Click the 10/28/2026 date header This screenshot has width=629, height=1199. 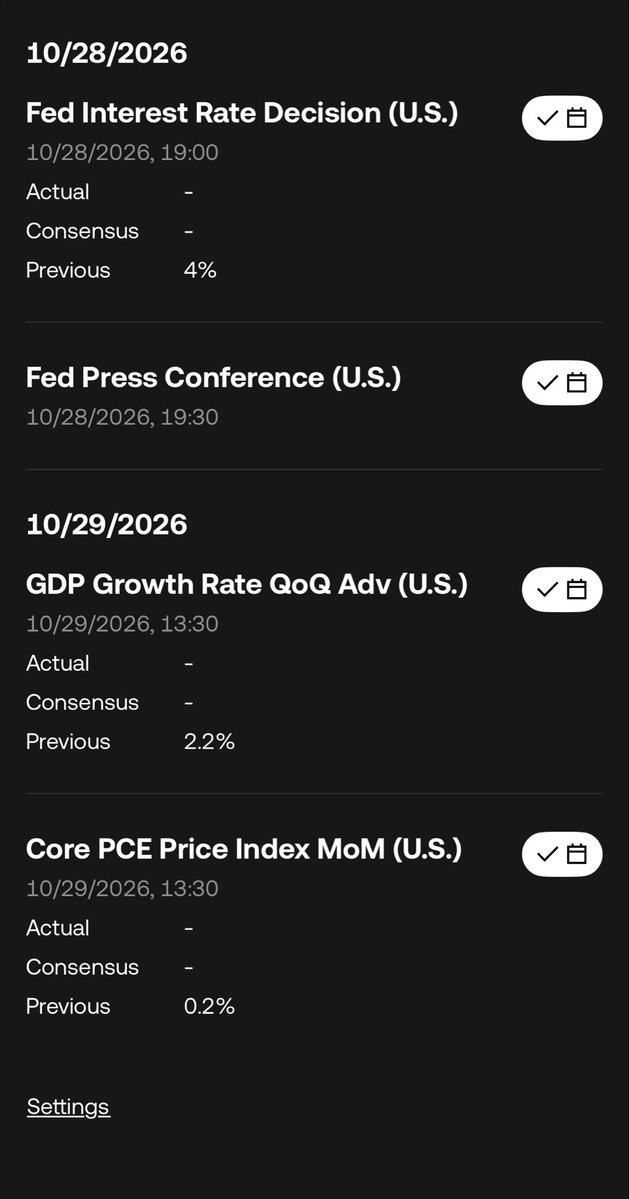point(106,53)
